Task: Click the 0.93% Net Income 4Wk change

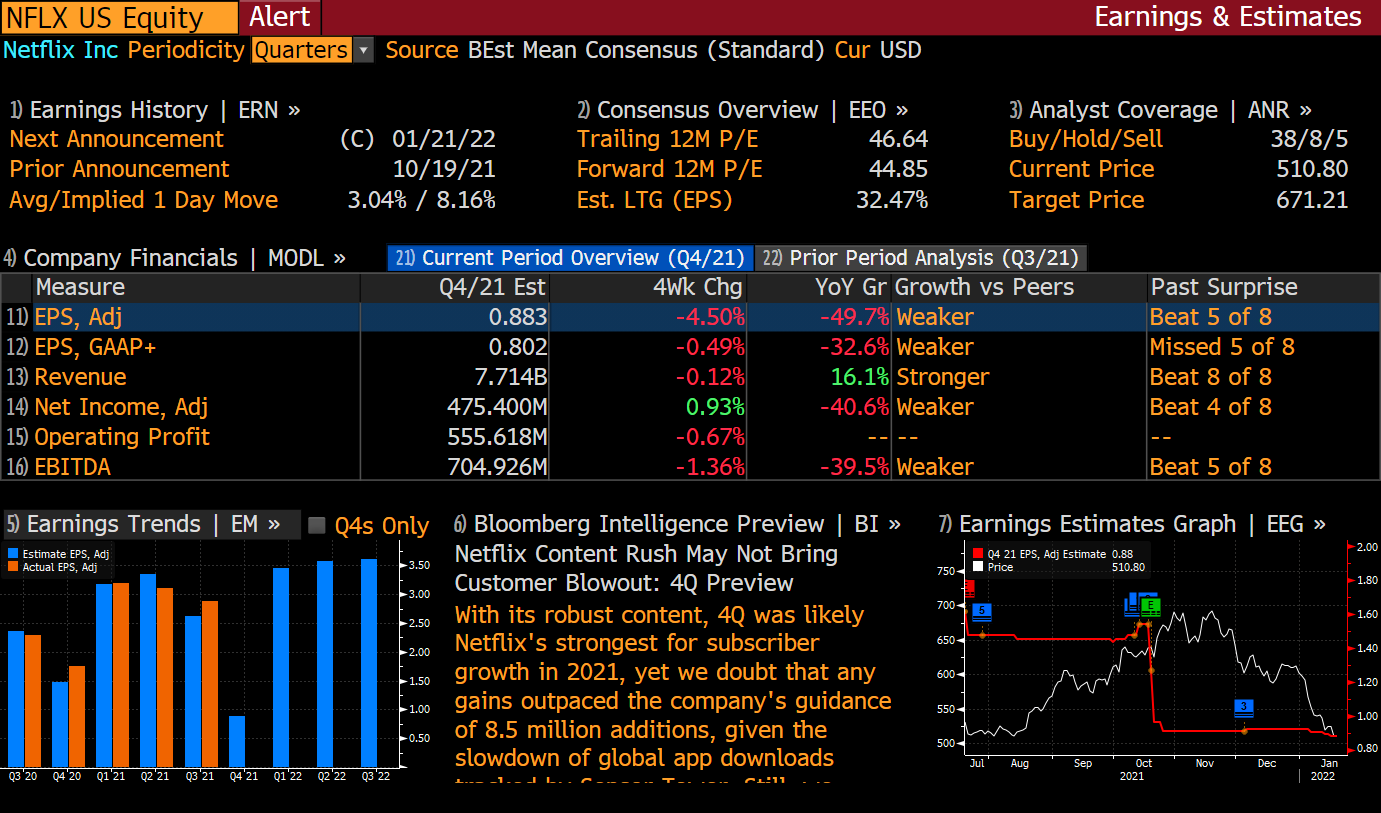Action: tap(715, 407)
